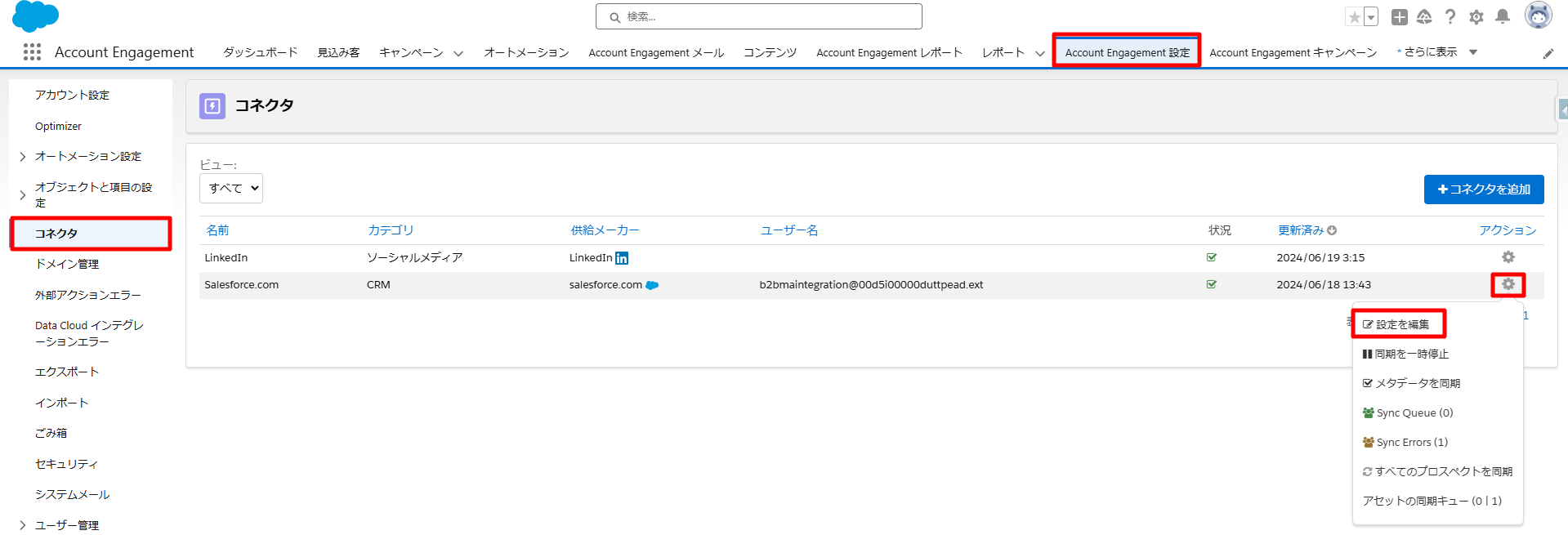Expand the さらに表示 overflow menu

pos(1437,51)
